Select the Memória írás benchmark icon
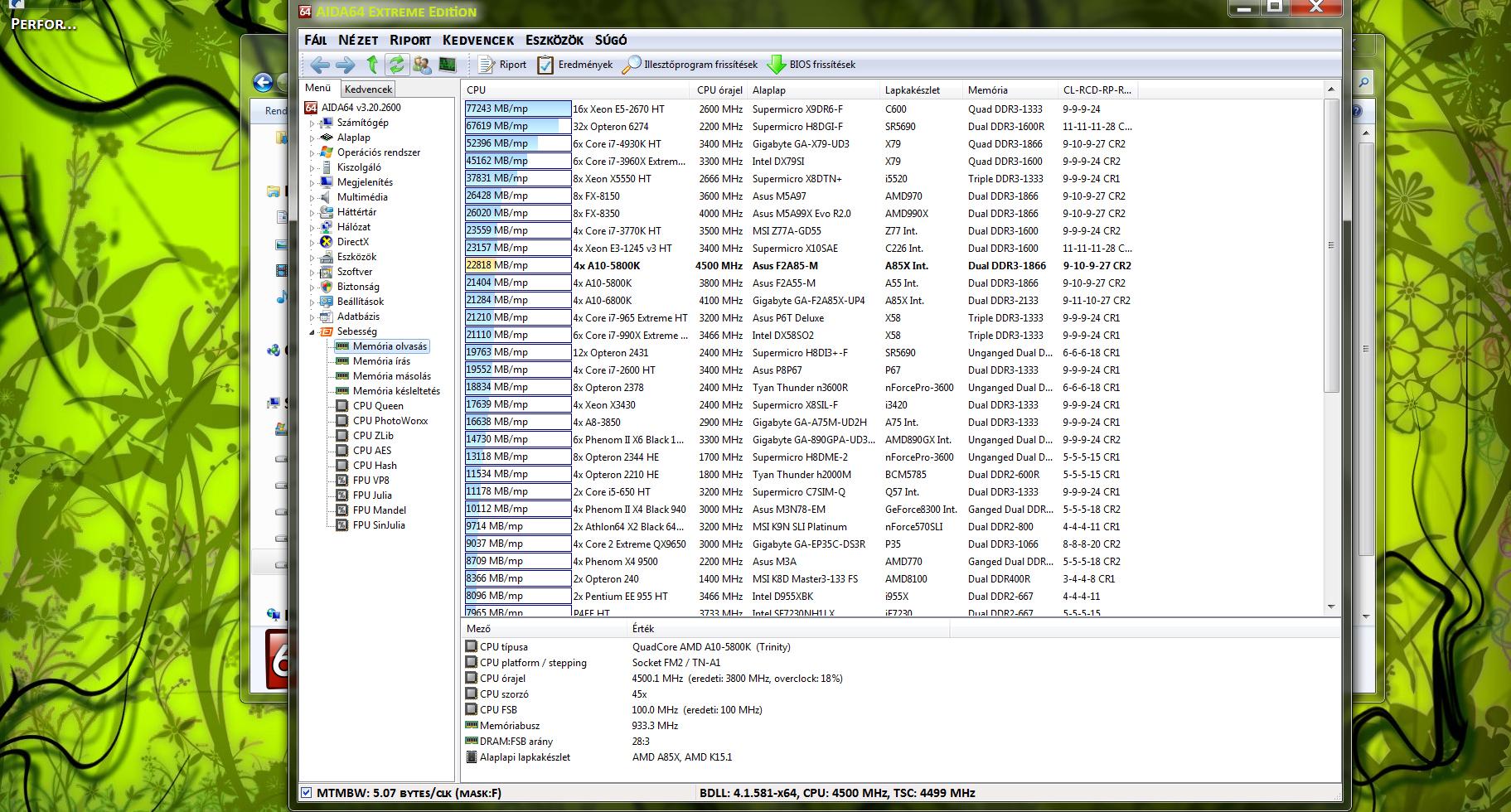The height and width of the screenshot is (812, 1511). point(341,361)
